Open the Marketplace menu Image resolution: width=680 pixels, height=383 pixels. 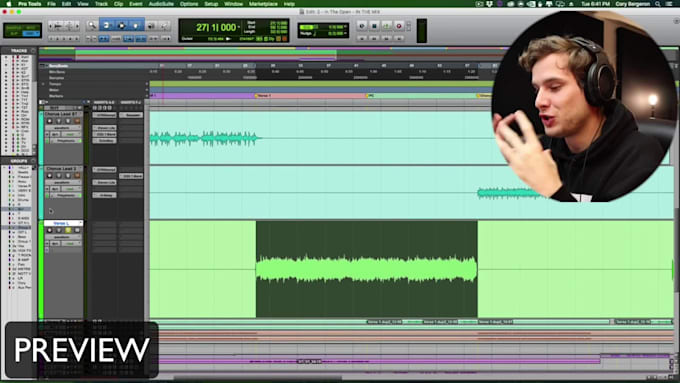(263, 4)
